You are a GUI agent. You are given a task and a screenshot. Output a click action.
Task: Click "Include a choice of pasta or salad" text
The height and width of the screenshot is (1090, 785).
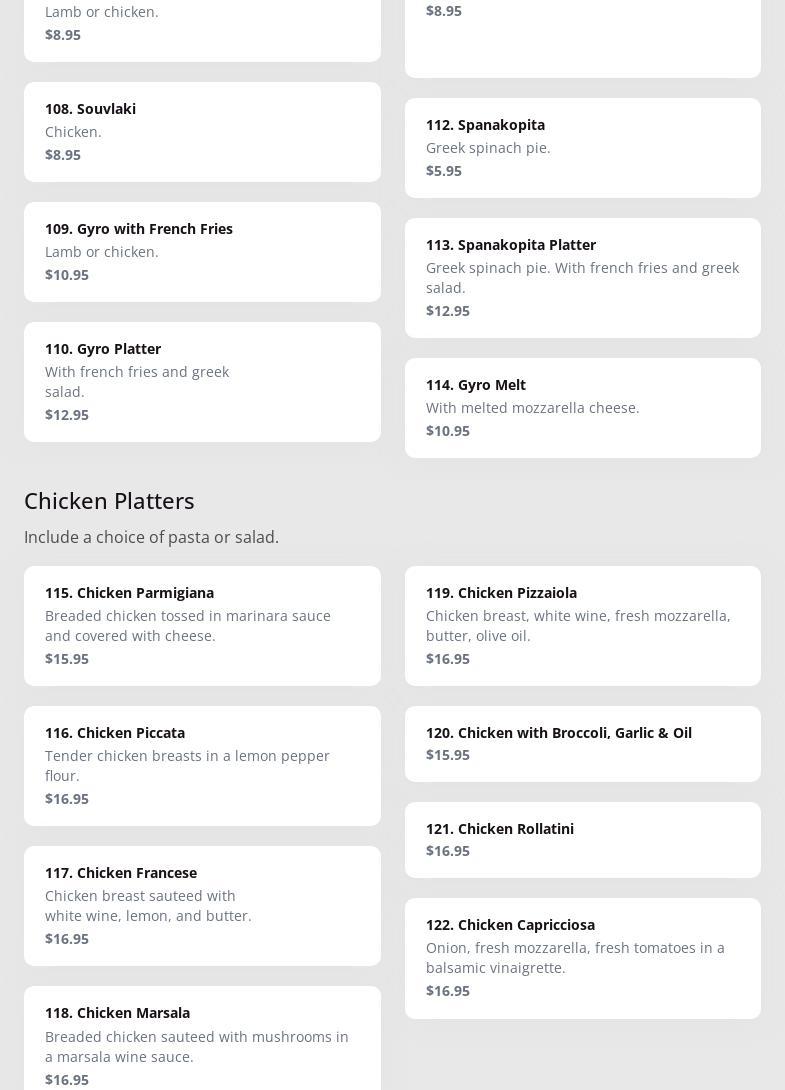click(151, 537)
